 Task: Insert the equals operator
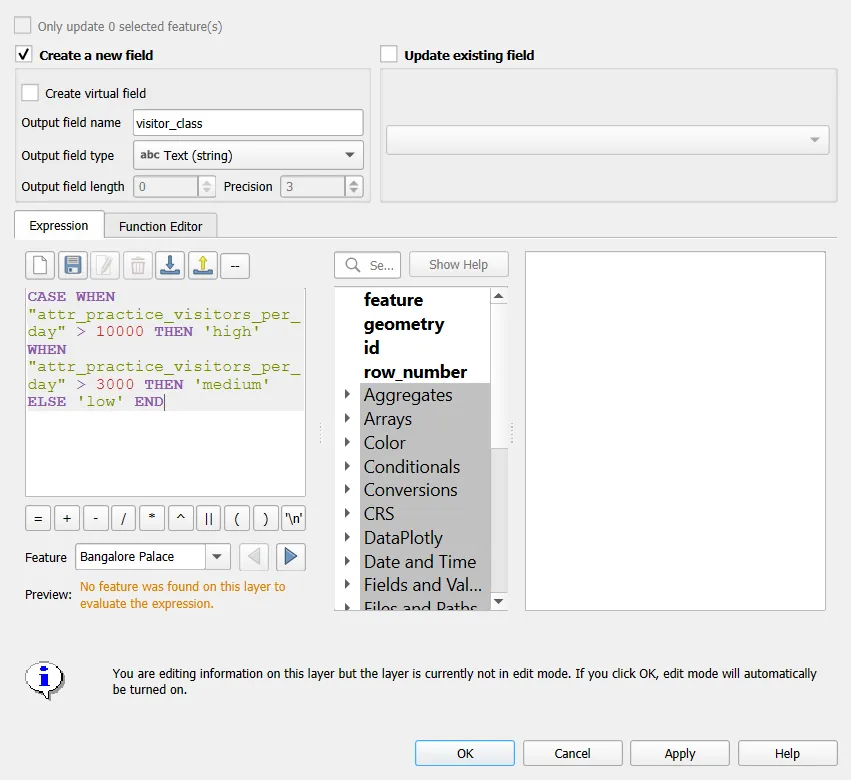pyautogui.click(x=38, y=519)
